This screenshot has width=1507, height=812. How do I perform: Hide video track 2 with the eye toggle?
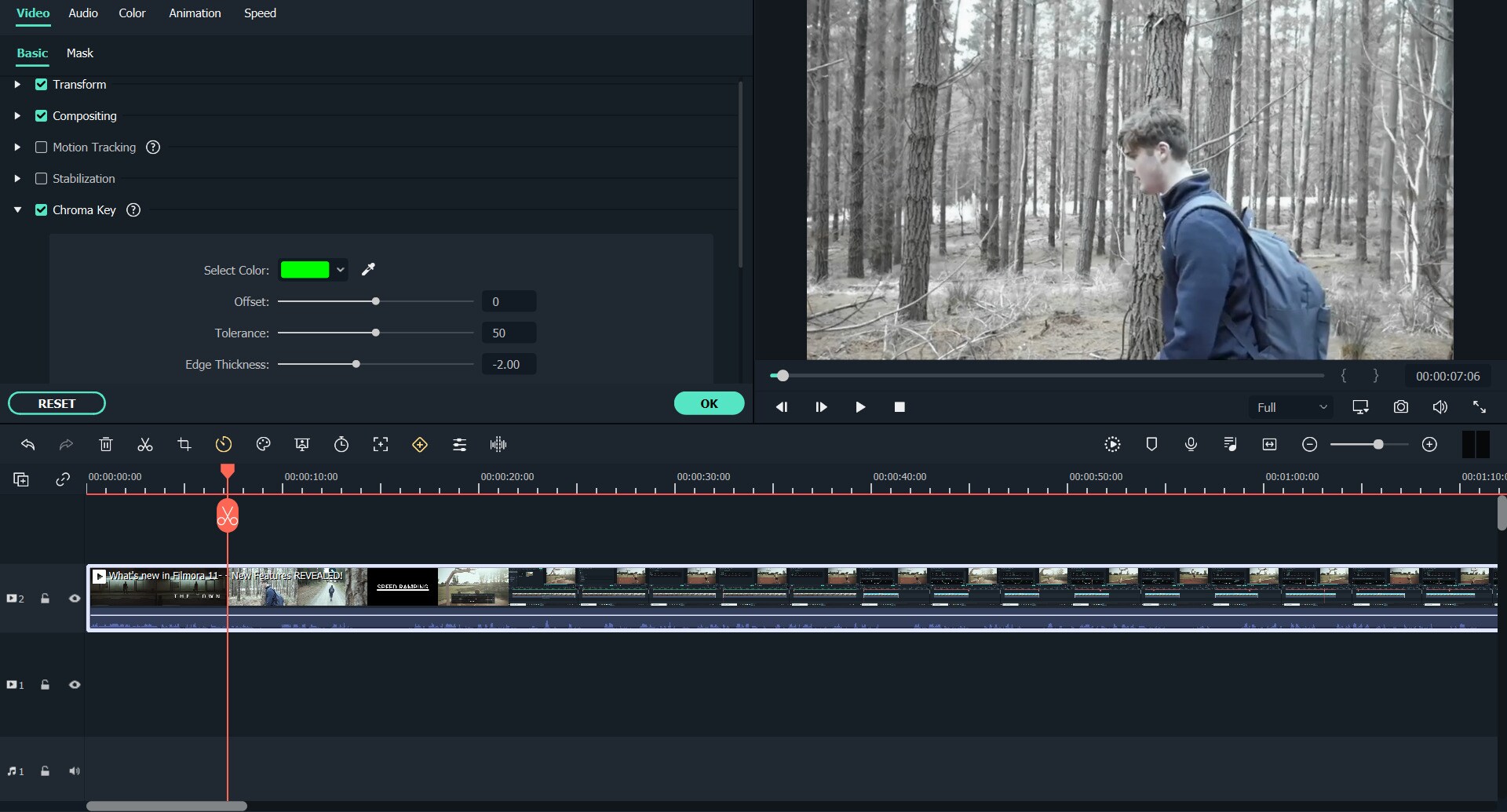(75, 598)
